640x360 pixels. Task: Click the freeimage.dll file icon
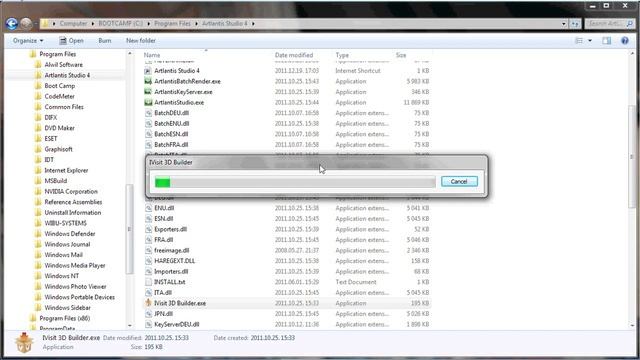(x=148, y=250)
